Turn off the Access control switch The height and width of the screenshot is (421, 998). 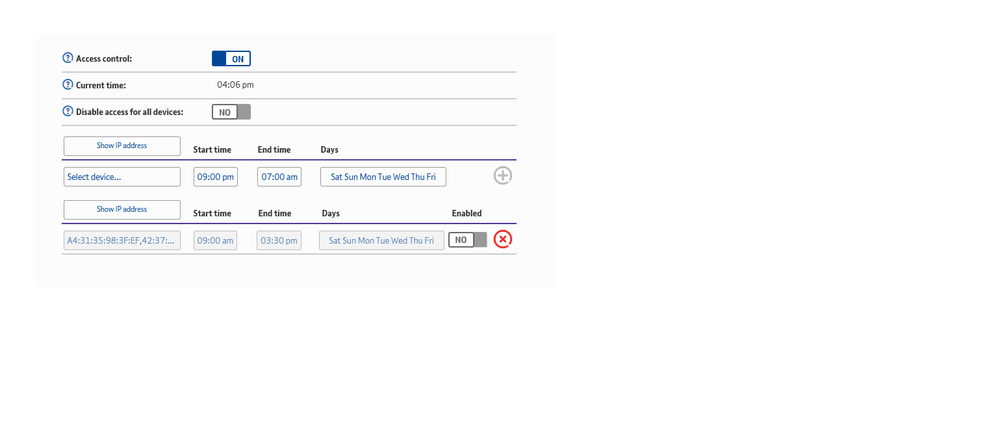click(x=231, y=59)
